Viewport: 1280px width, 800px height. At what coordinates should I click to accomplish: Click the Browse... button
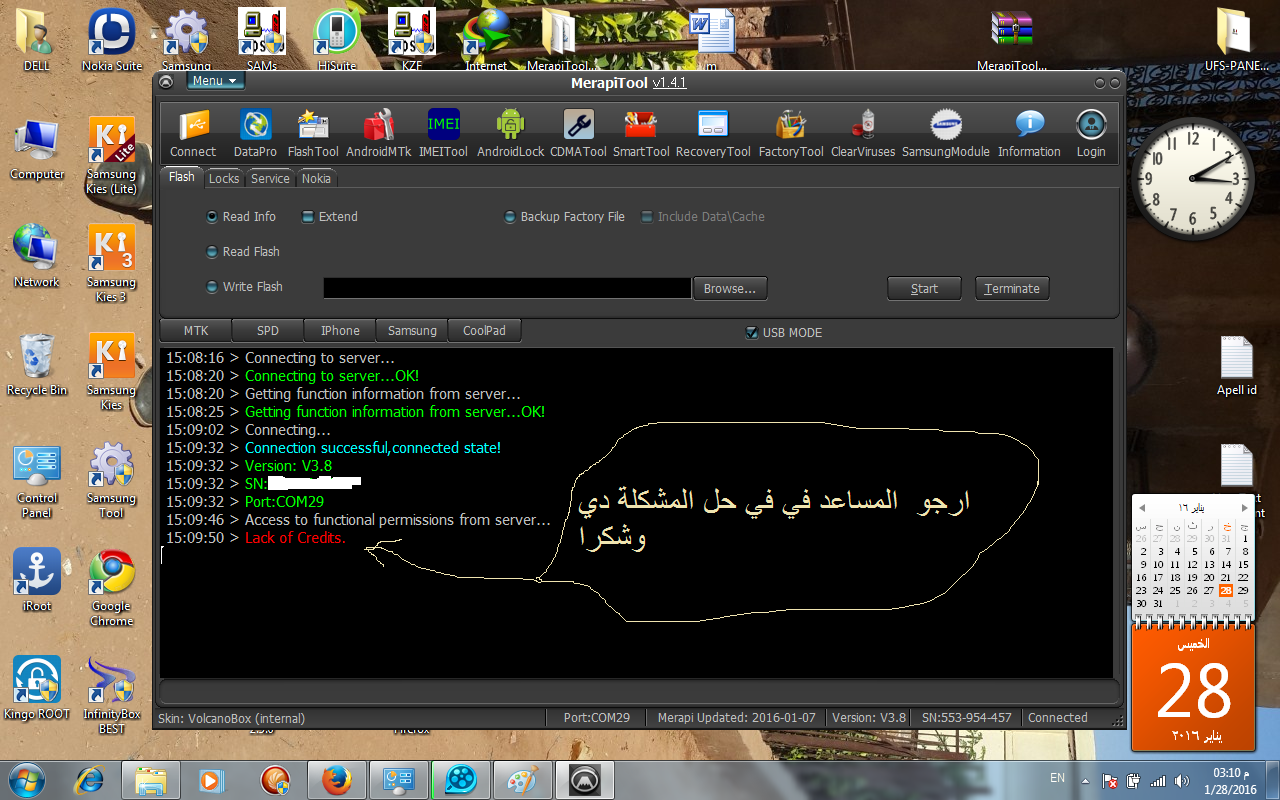pos(730,288)
